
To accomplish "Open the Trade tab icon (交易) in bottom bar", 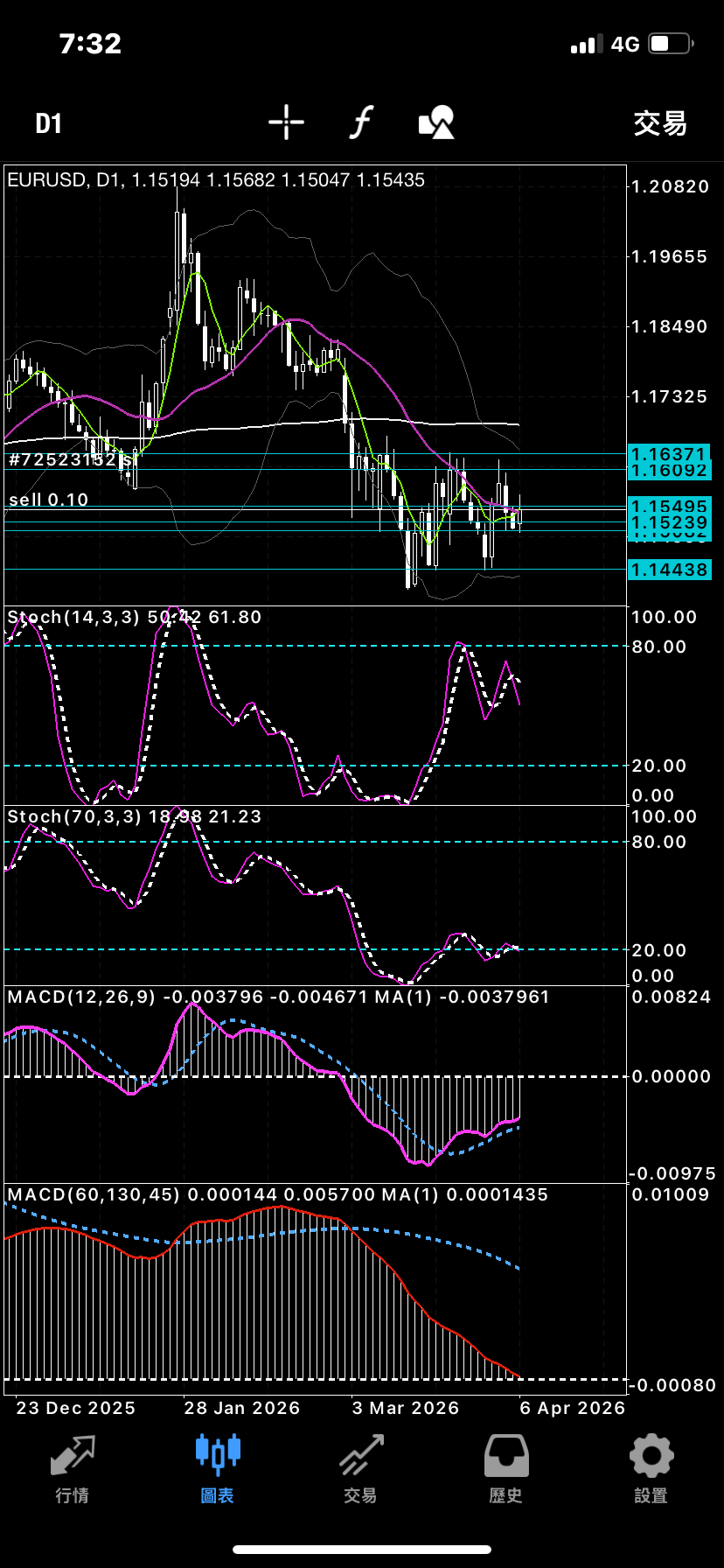I will click(361, 1470).
